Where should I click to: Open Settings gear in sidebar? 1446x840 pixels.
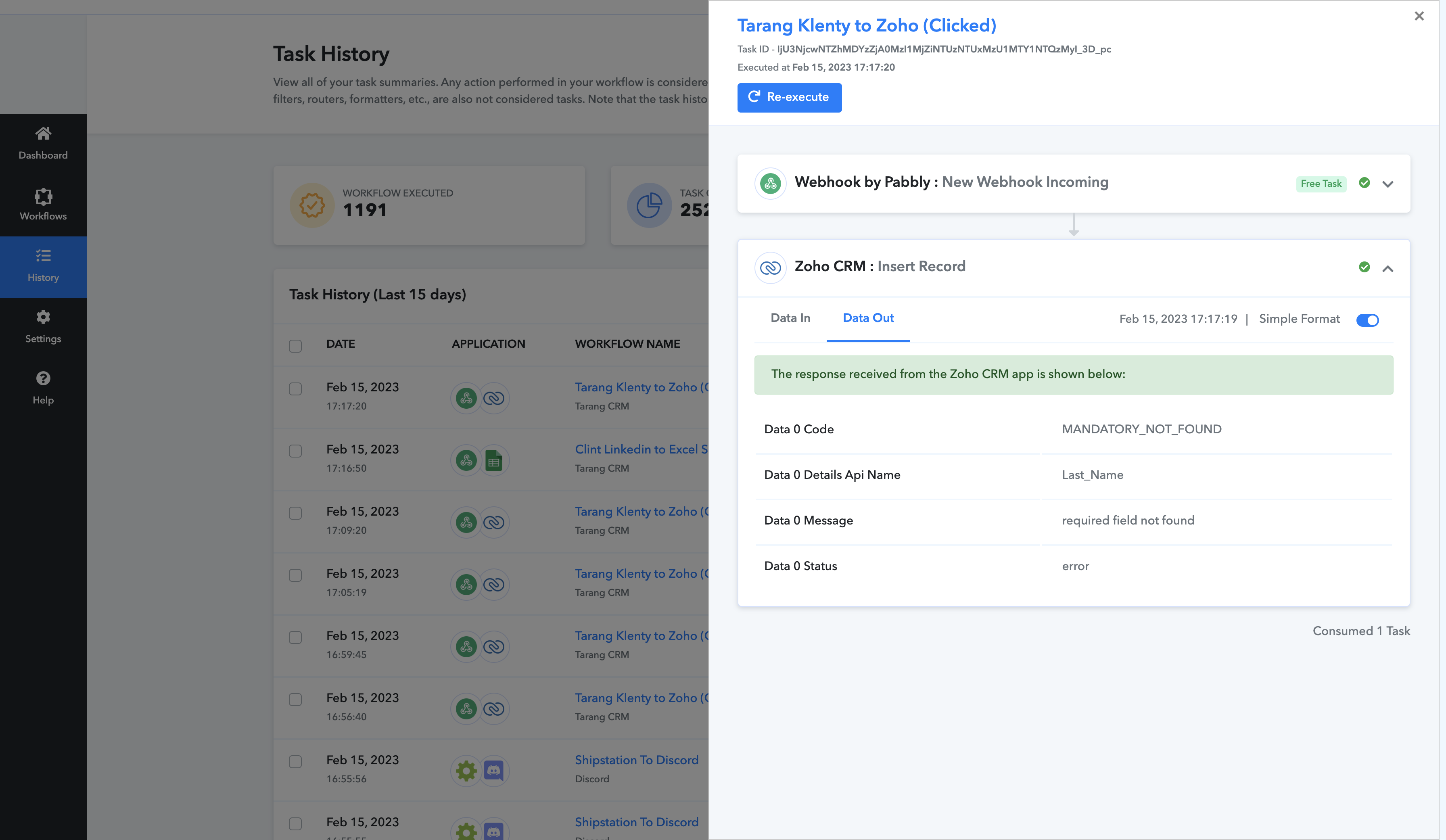tap(43, 317)
